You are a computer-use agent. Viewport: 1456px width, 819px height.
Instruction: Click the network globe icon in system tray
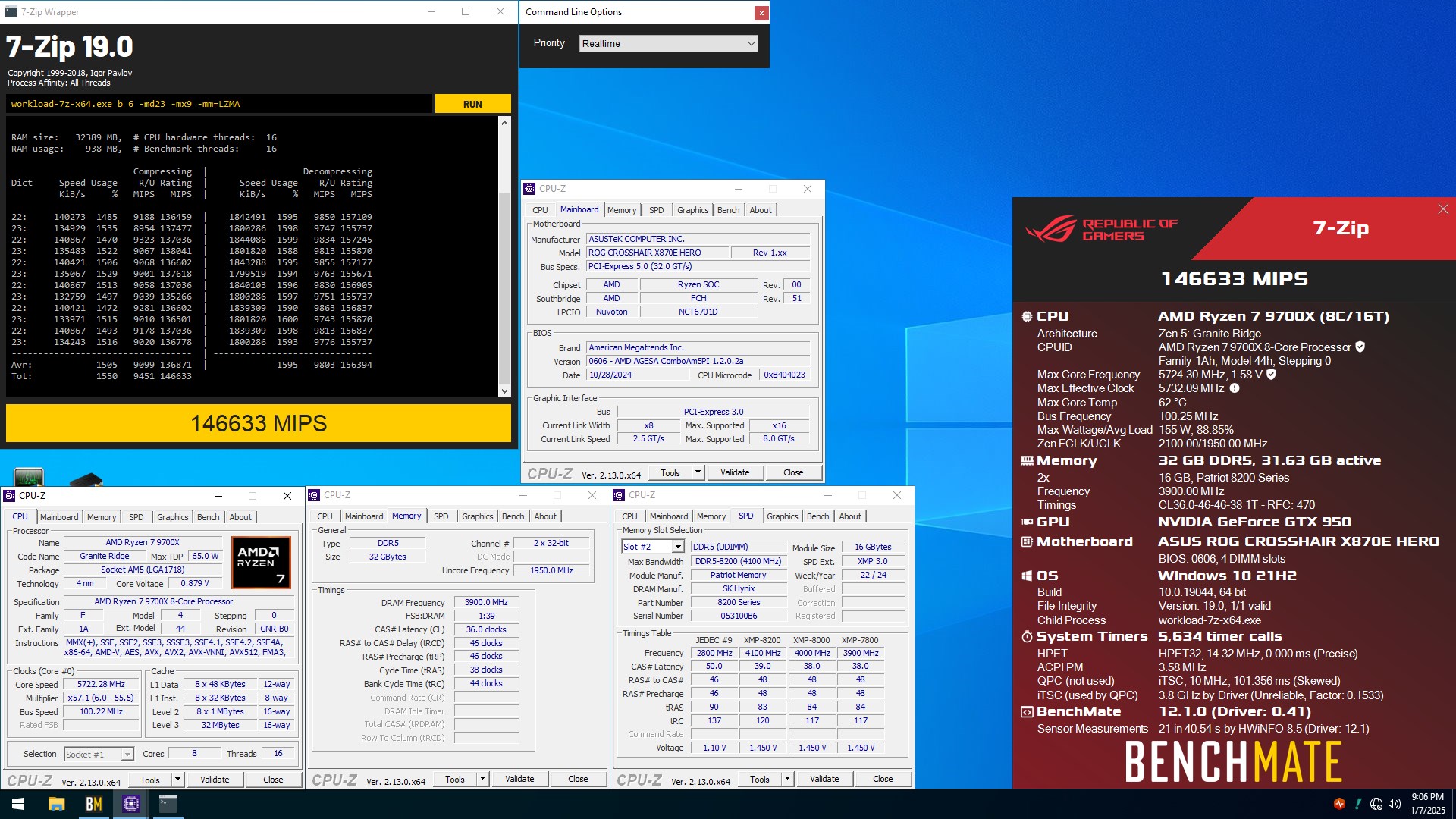coord(1376,804)
